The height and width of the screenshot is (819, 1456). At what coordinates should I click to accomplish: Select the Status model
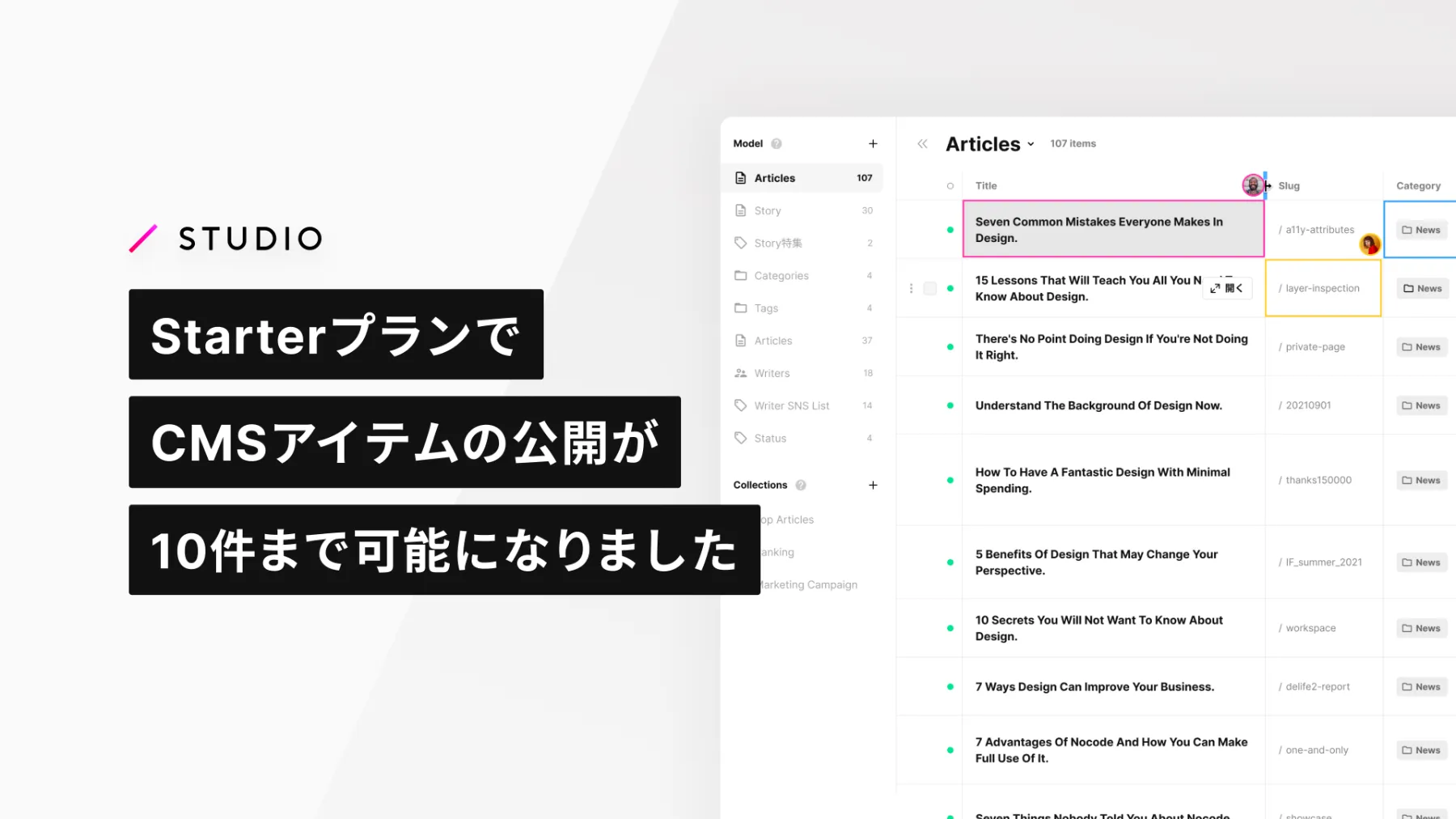coord(802,439)
